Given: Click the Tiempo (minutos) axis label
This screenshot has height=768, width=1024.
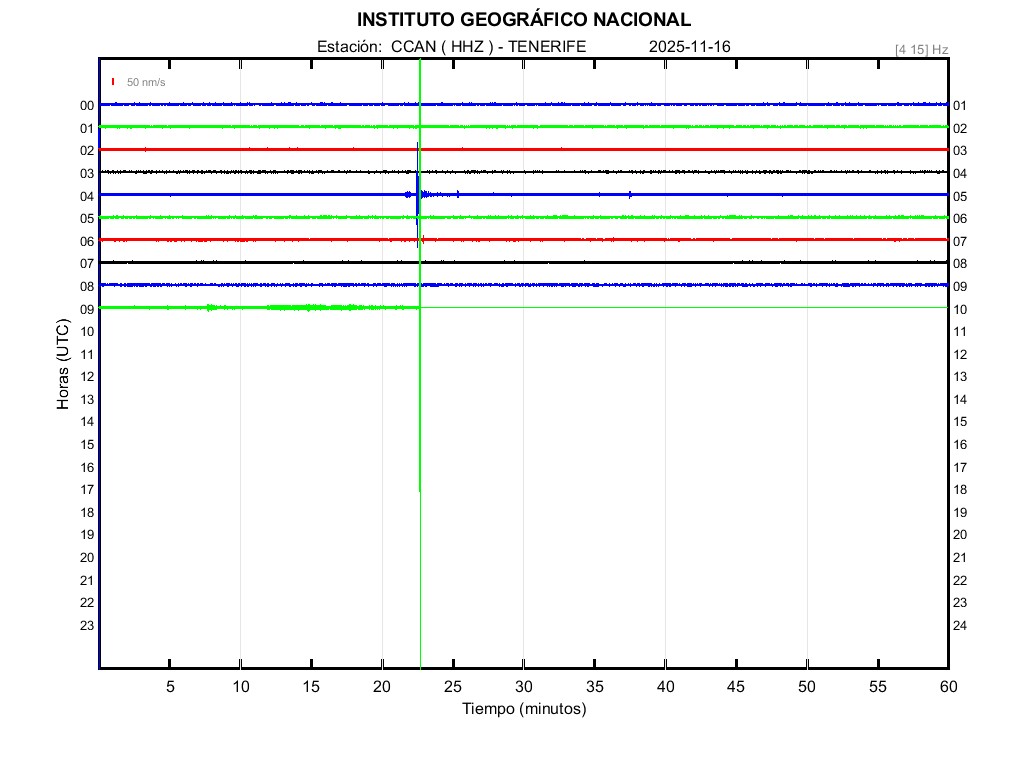Looking at the screenshot, I should 524,709.
